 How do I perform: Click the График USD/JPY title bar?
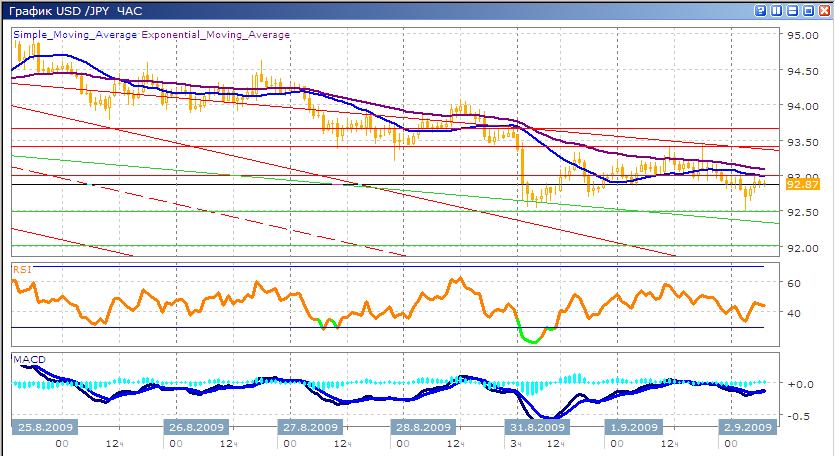[x=300, y=10]
